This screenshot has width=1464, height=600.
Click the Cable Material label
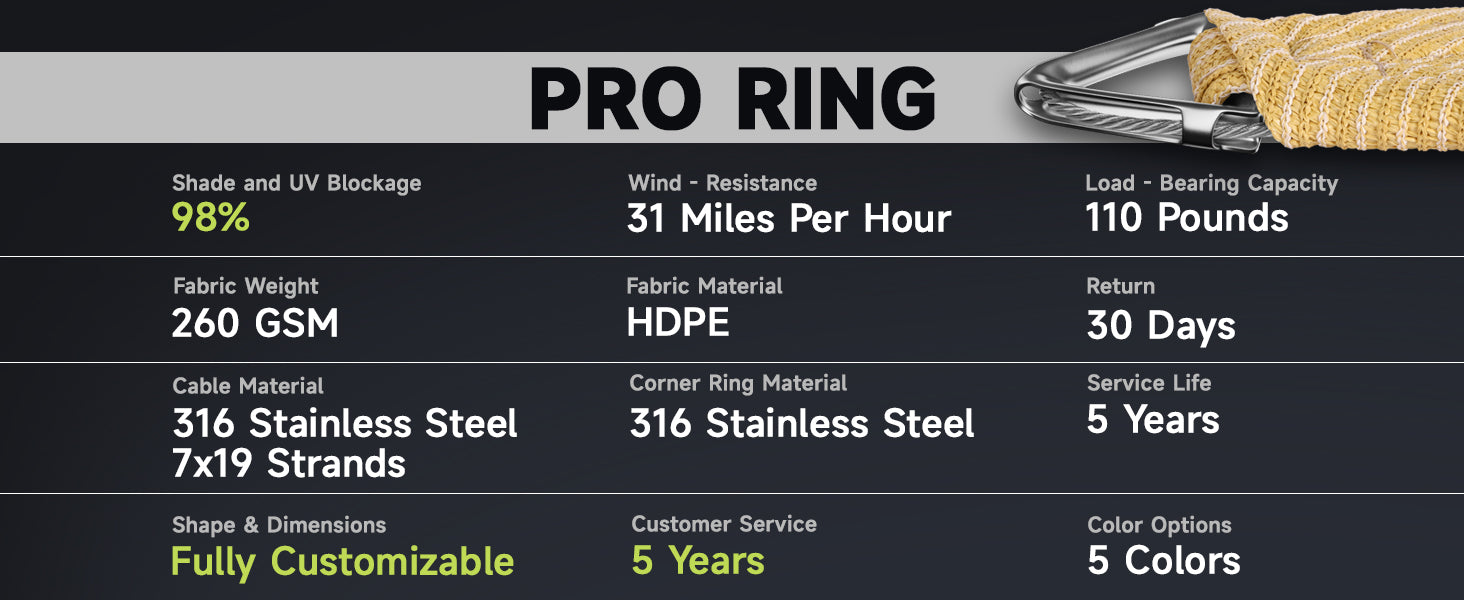248,386
